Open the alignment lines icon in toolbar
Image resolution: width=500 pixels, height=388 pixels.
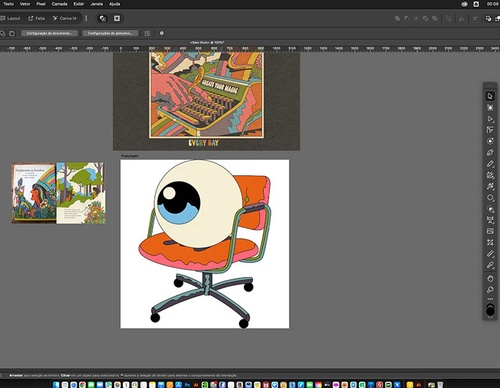pos(475,19)
